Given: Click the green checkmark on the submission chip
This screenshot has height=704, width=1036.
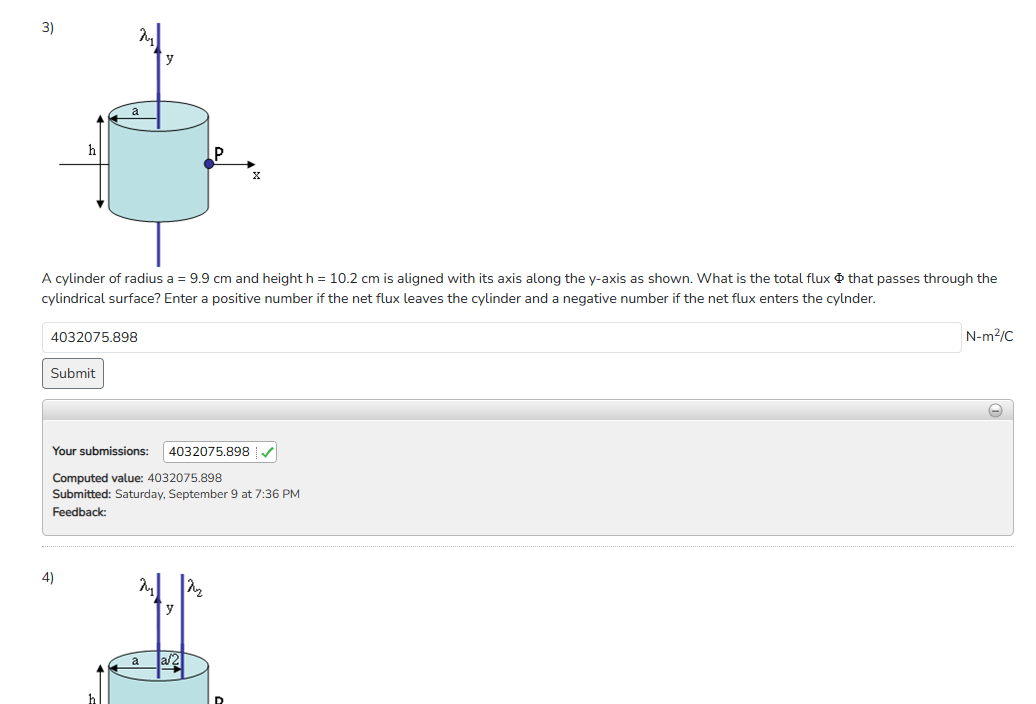Looking at the screenshot, I should point(265,452).
